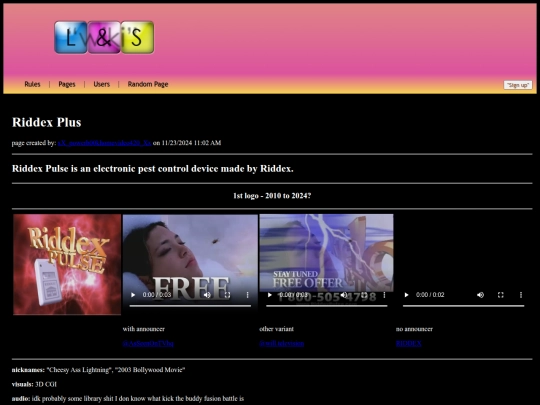Open the Rules page
This screenshot has height=405, width=540.
[32, 84]
